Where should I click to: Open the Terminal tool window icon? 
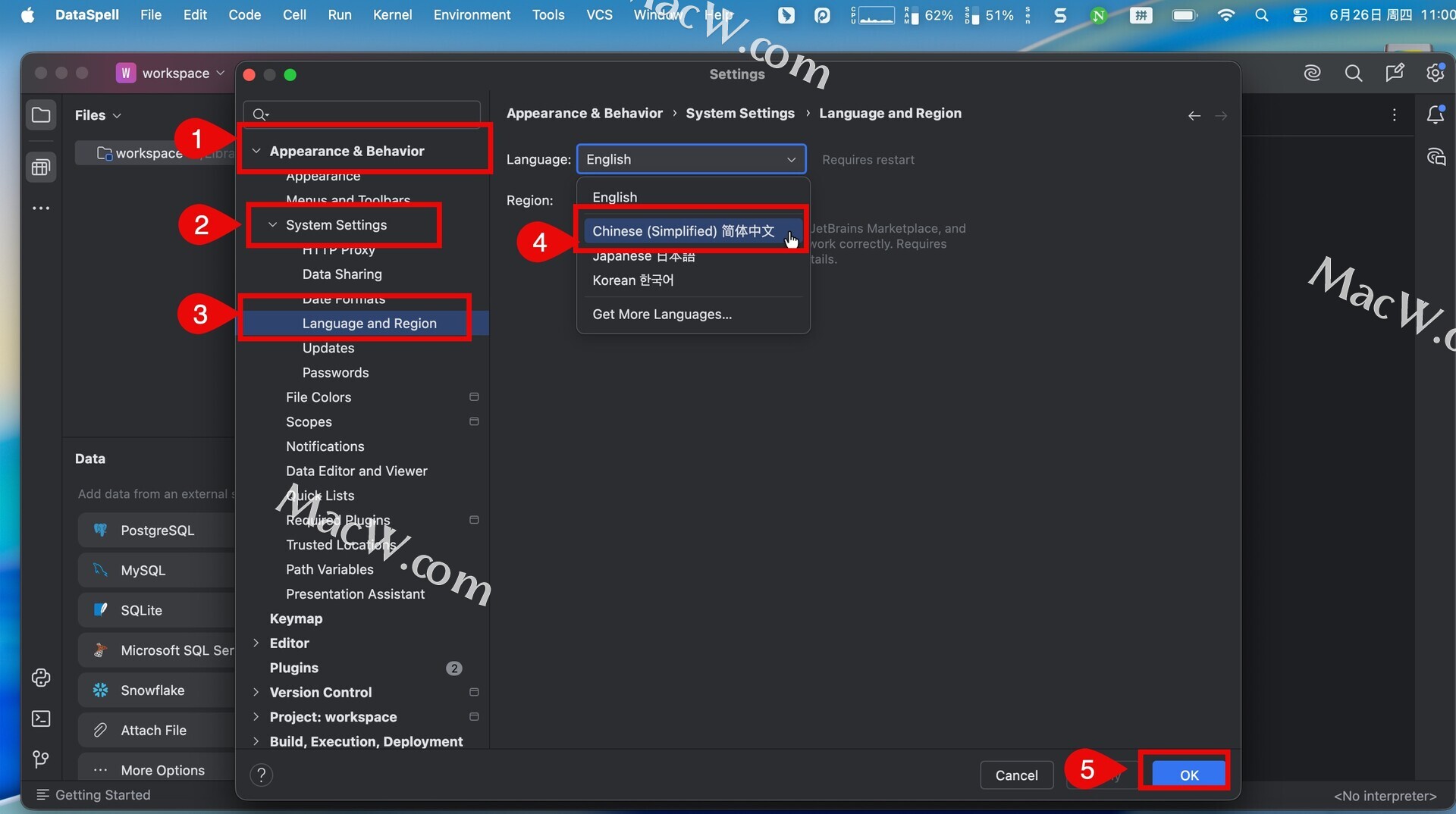(x=41, y=719)
